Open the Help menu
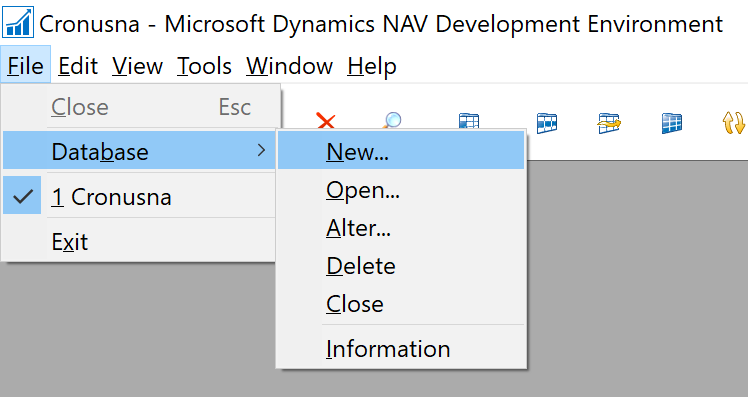748x397 pixels. (x=372, y=66)
